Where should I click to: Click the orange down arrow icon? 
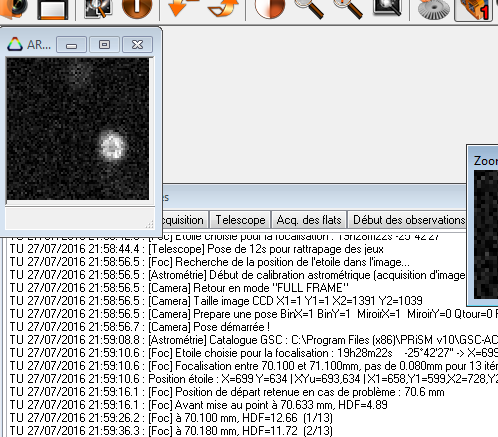click(183, 8)
